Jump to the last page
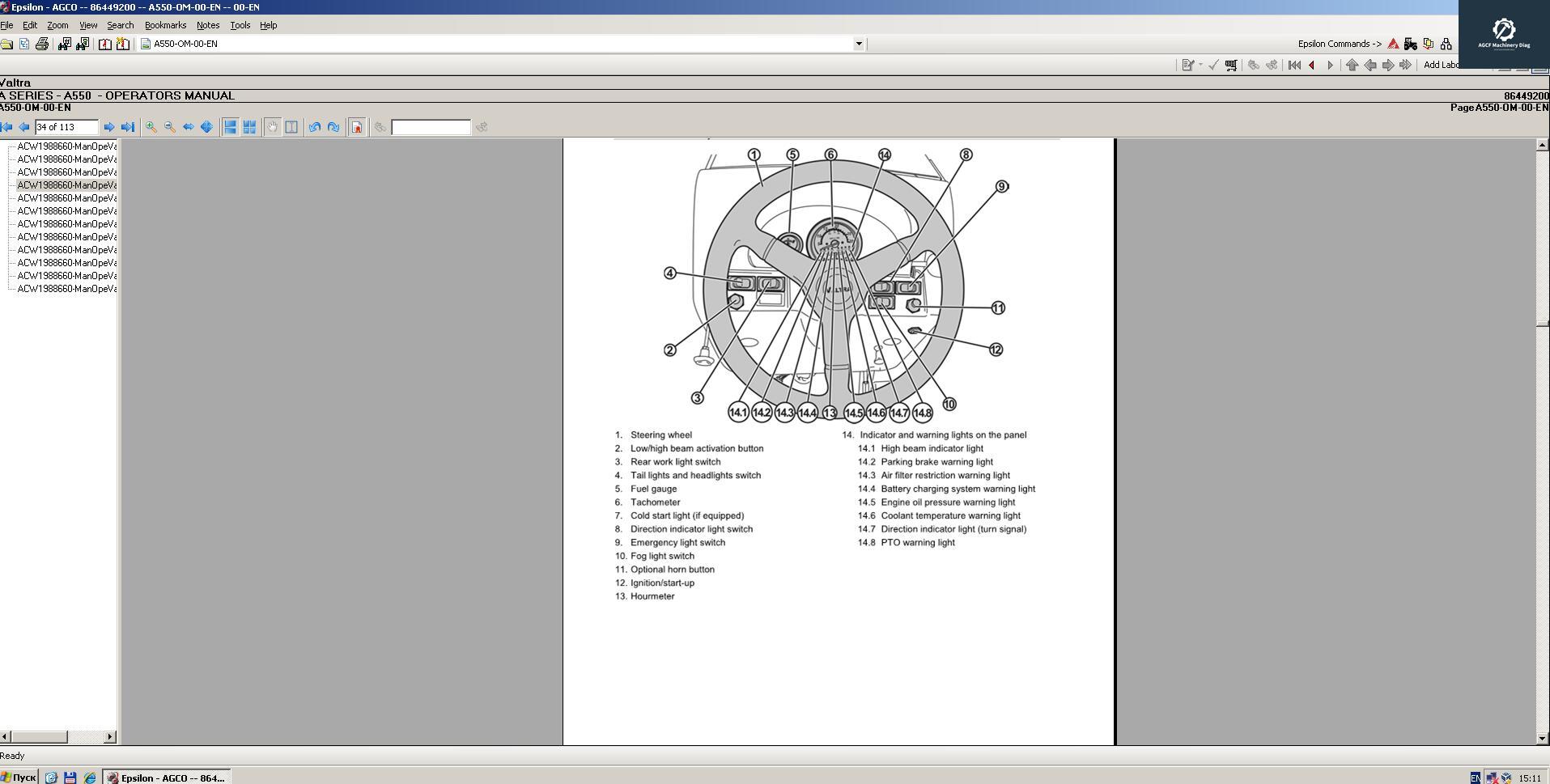The width and height of the screenshot is (1550, 784). coord(127,127)
